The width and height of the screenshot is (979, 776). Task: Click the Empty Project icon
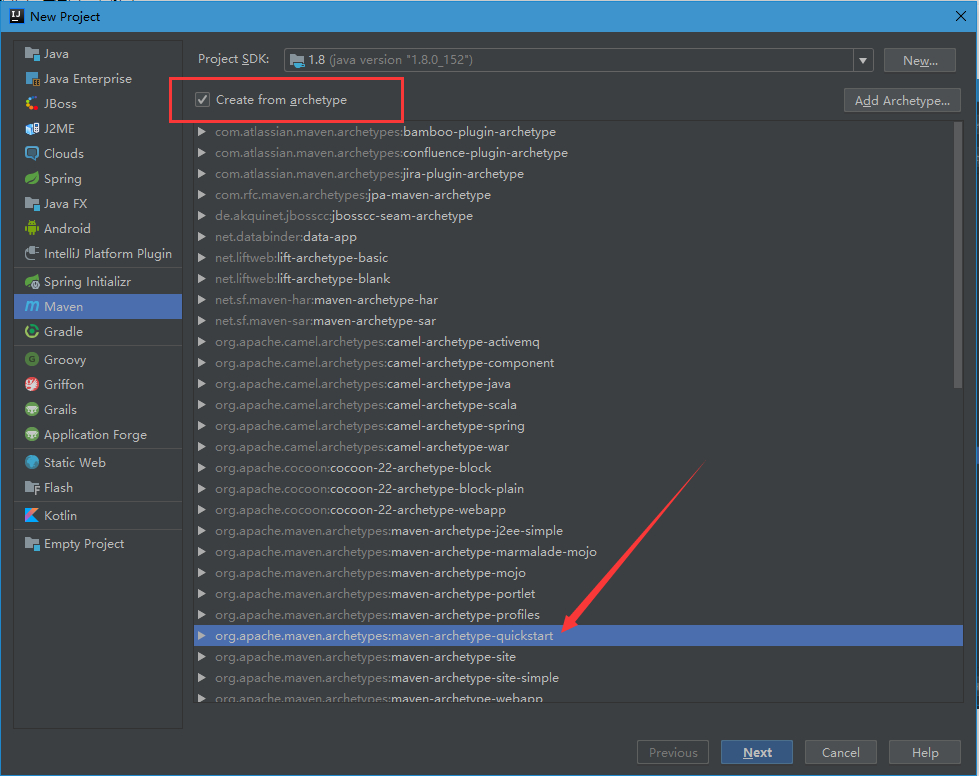[32, 544]
